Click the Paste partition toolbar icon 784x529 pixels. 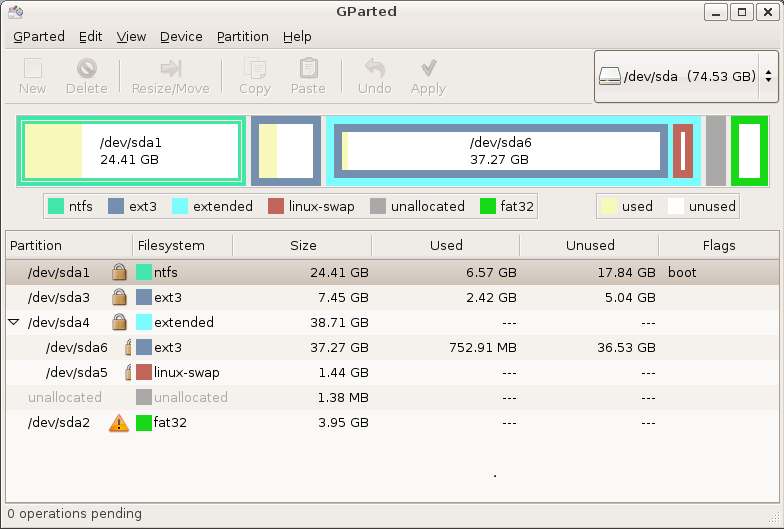click(x=308, y=68)
